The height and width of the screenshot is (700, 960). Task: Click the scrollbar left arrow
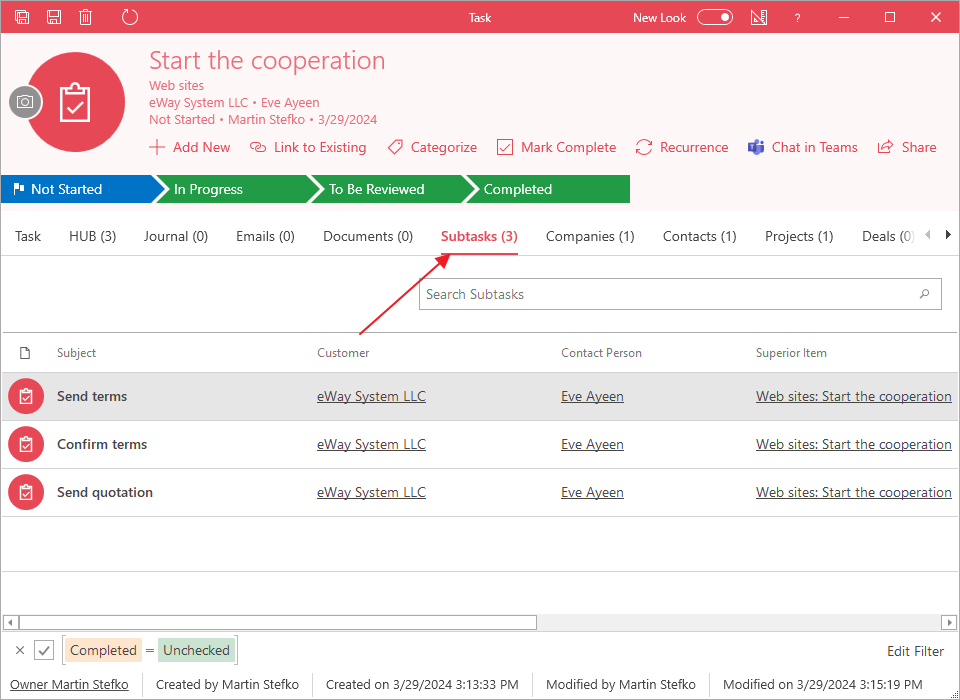point(10,622)
